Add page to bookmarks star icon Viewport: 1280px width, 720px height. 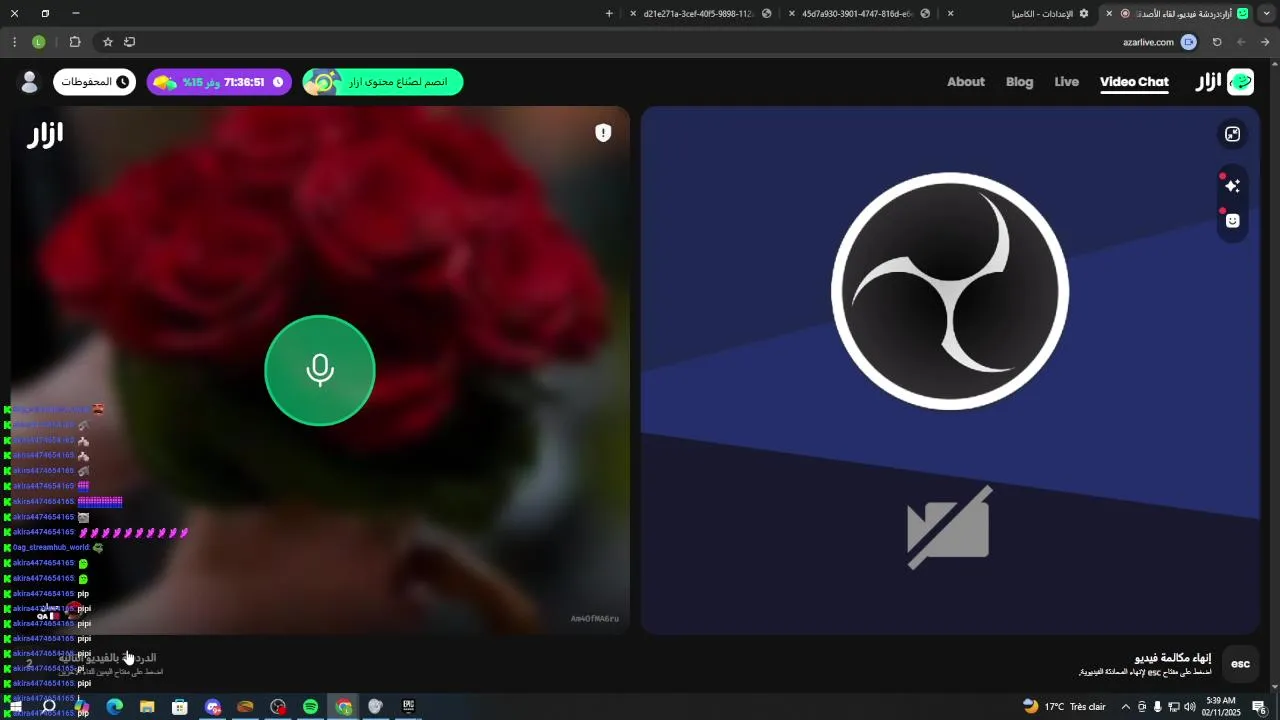pyautogui.click(x=108, y=42)
